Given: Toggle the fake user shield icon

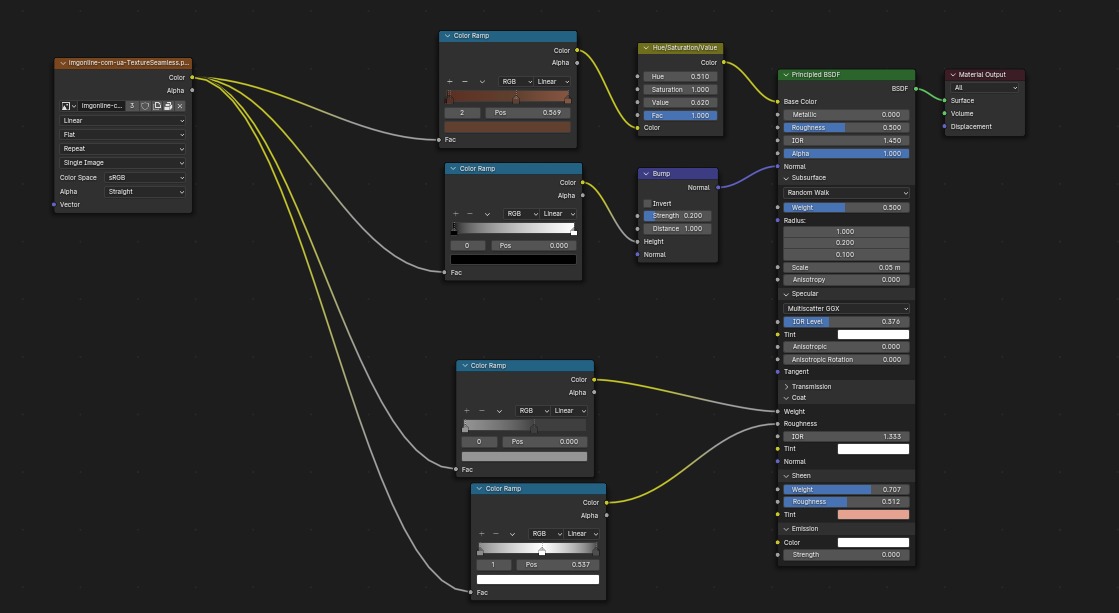Looking at the screenshot, I should pos(145,106).
